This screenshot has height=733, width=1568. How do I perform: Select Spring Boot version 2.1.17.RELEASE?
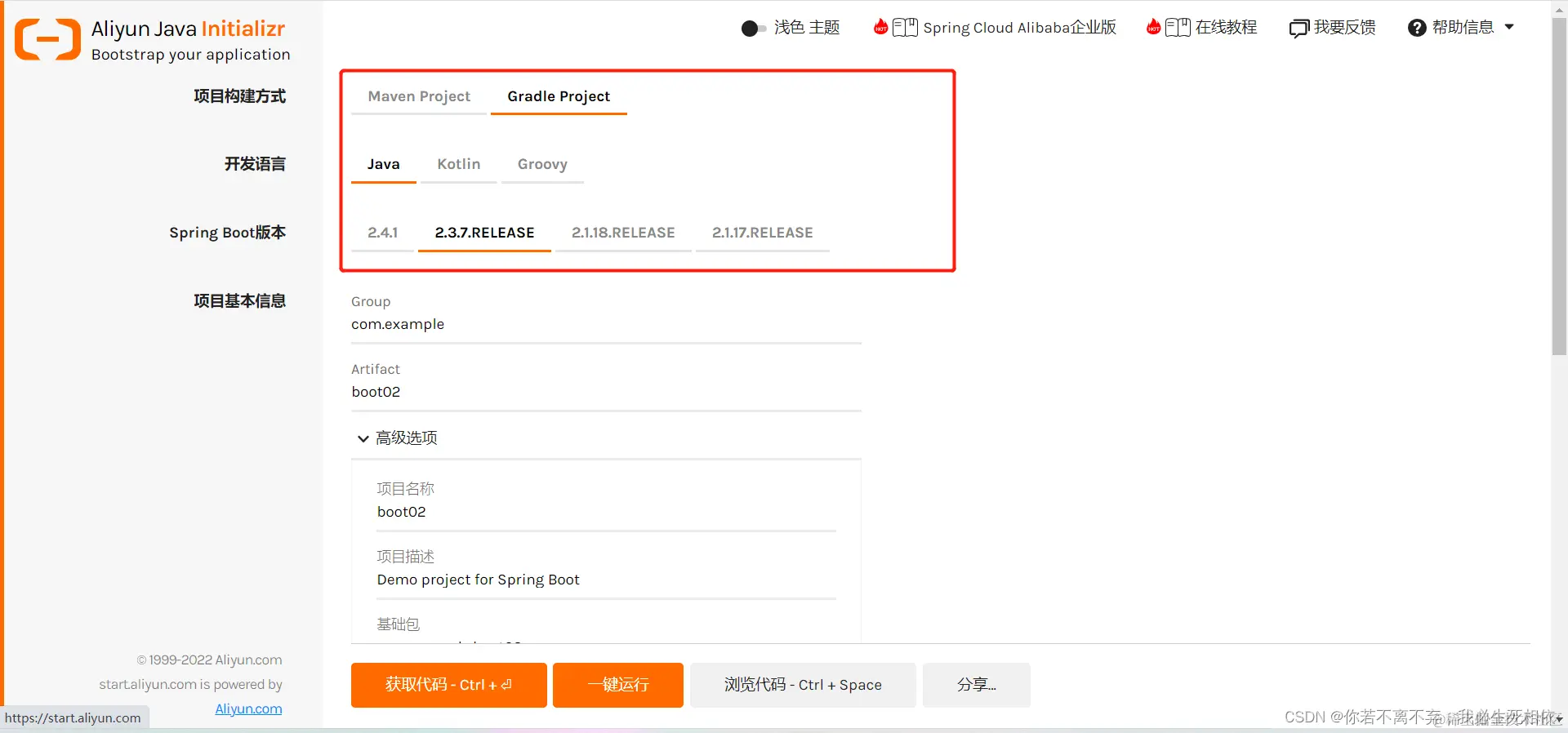762,233
